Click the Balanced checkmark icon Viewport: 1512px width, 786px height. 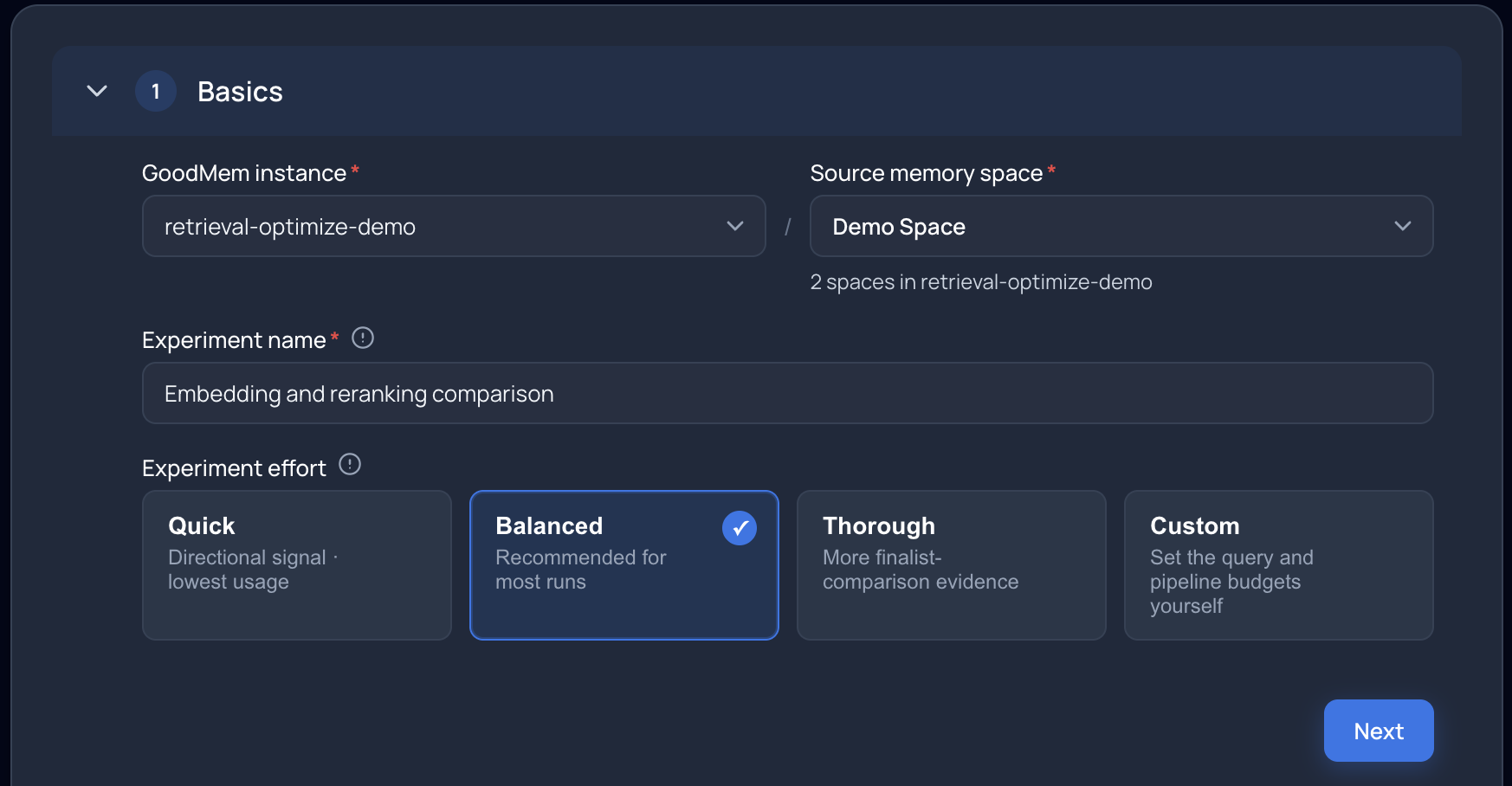point(740,528)
